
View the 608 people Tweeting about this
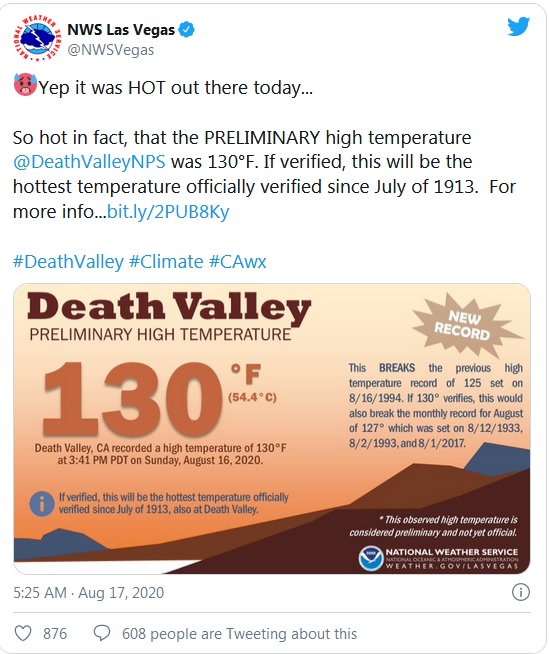click(x=239, y=634)
